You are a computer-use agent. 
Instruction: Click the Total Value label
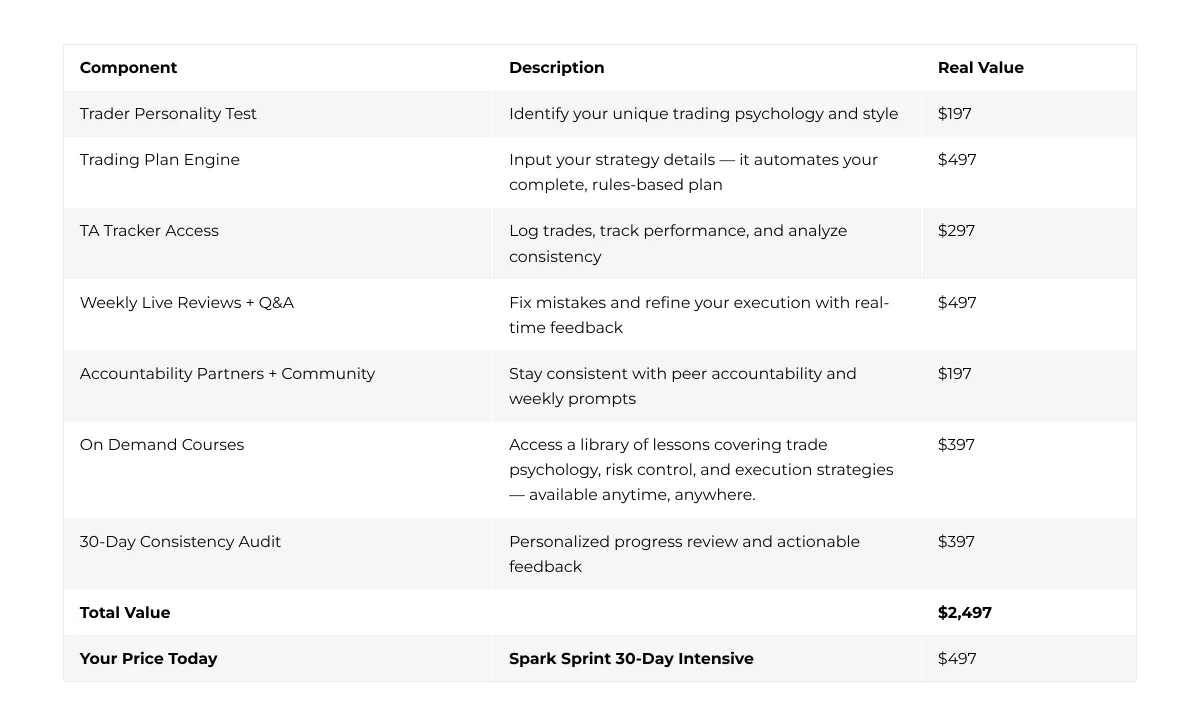tap(125, 613)
